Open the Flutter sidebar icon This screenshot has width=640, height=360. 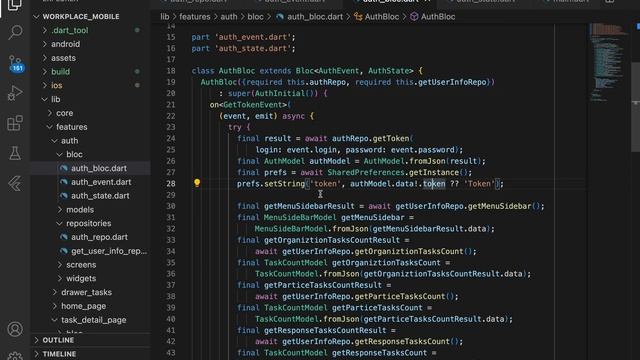pos(15,184)
